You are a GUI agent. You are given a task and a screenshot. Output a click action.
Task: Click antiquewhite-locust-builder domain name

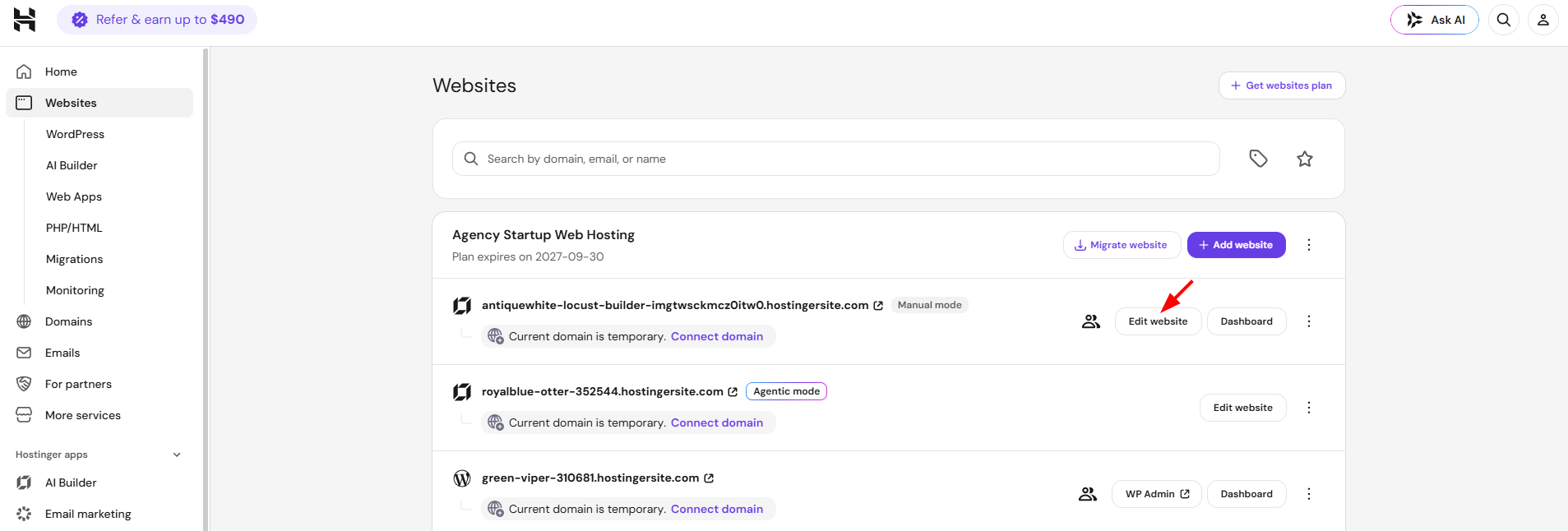pyautogui.click(x=675, y=305)
